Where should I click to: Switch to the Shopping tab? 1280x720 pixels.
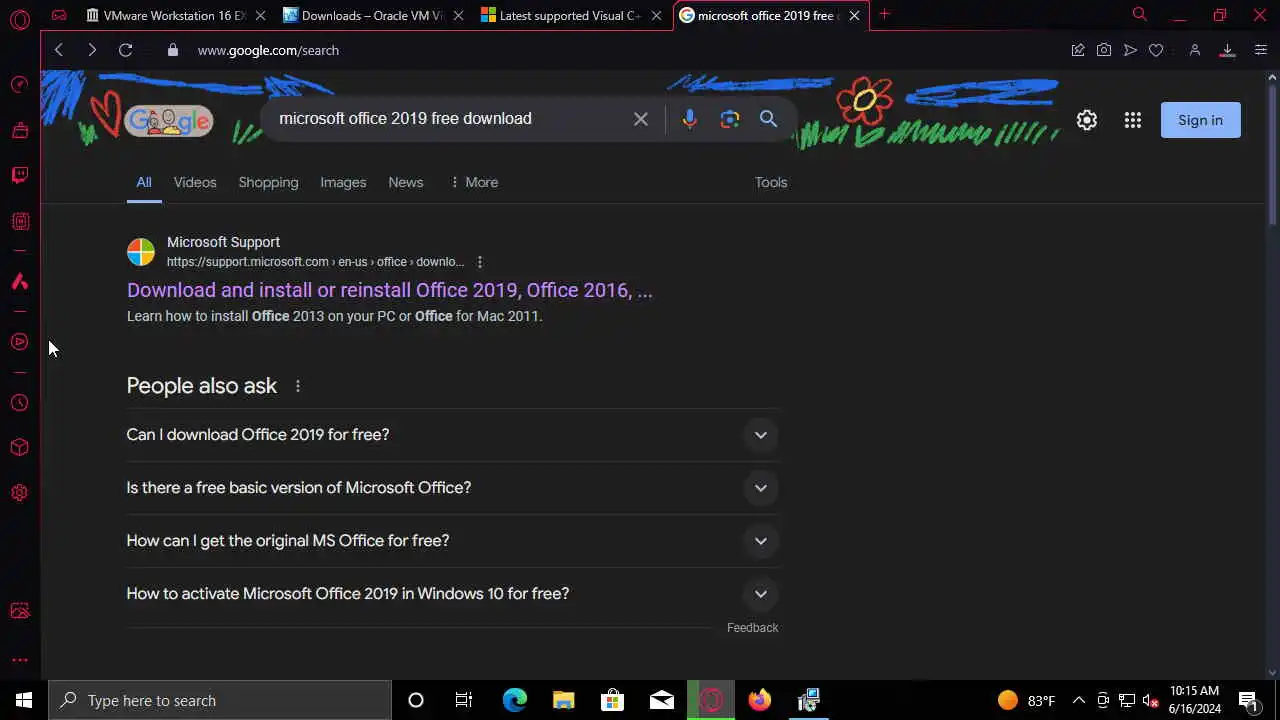tap(268, 182)
